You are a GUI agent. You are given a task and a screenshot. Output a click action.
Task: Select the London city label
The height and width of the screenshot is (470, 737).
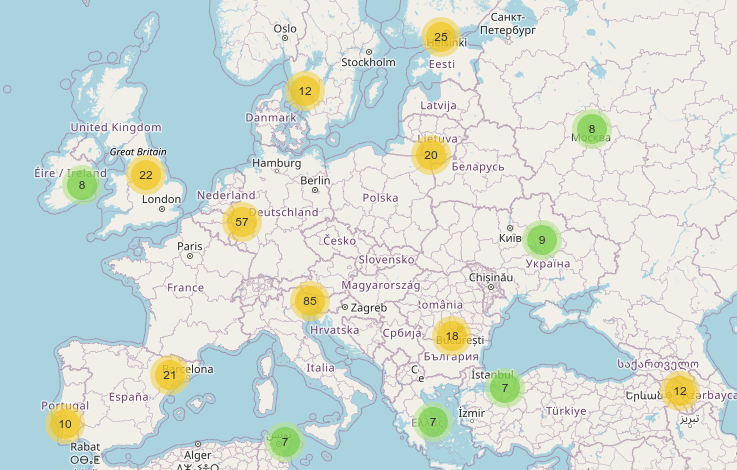point(161,199)
